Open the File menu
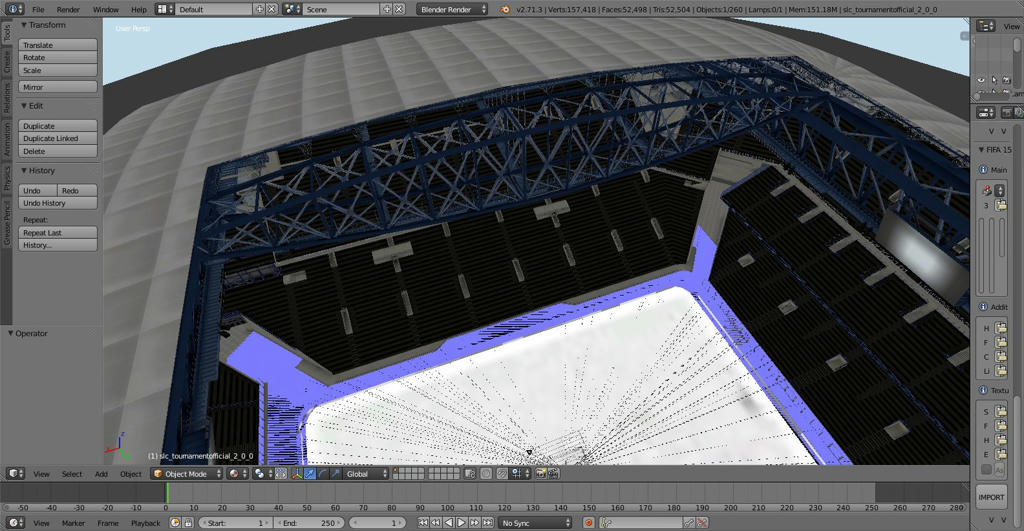The image size is (1024, 531). 39,9
